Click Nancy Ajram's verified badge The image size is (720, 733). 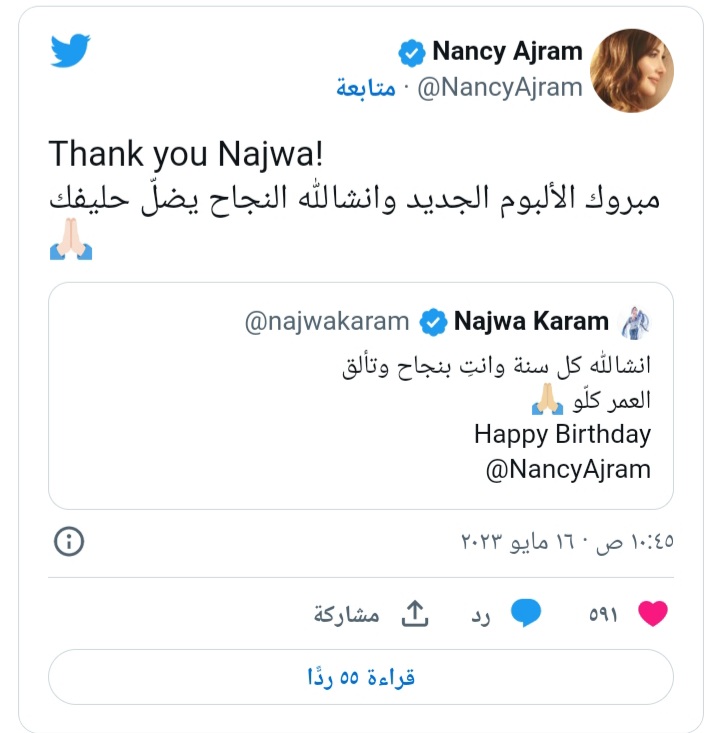tap(411, 52)
